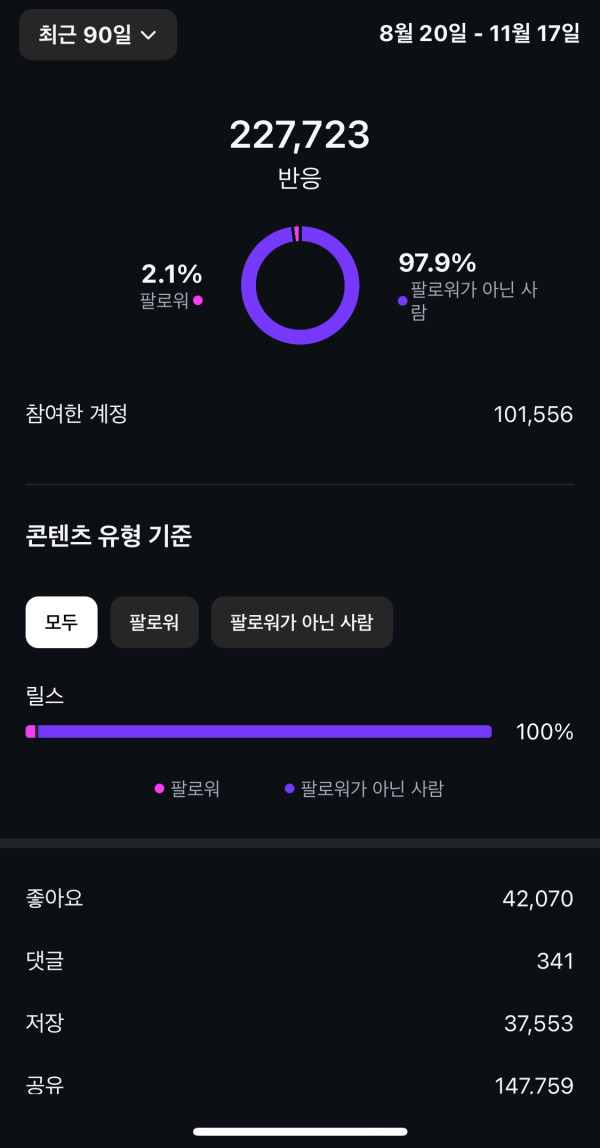Click the purple segment of the 릴스 bar

tap(265, 732)
